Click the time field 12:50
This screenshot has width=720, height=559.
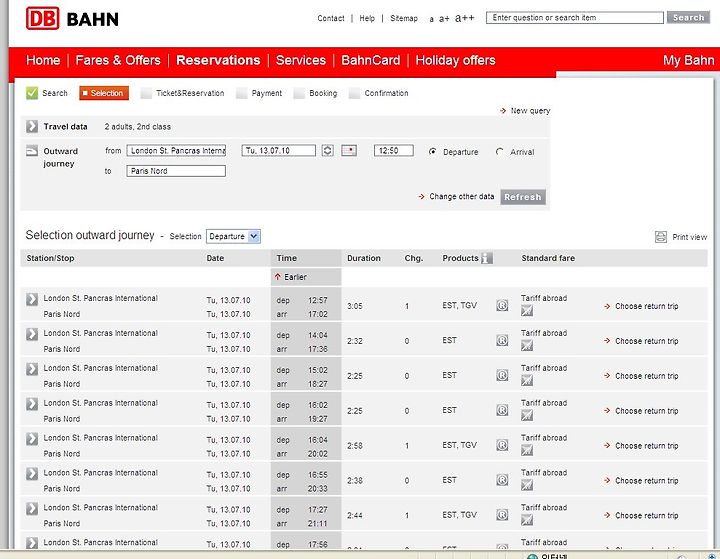[x=394, y=151]
